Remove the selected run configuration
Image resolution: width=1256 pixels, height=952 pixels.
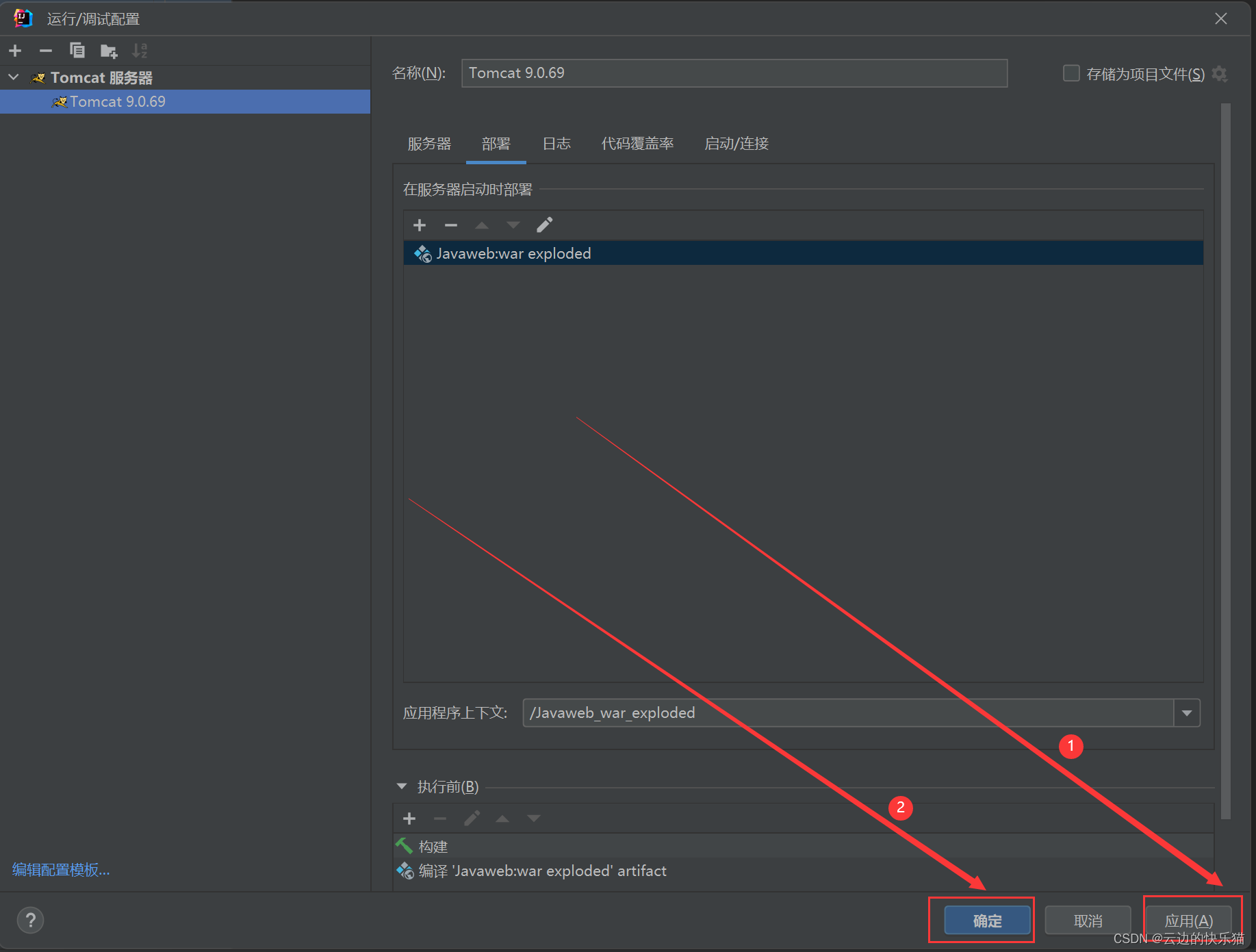pyautogui.click(x=46, y=51)
